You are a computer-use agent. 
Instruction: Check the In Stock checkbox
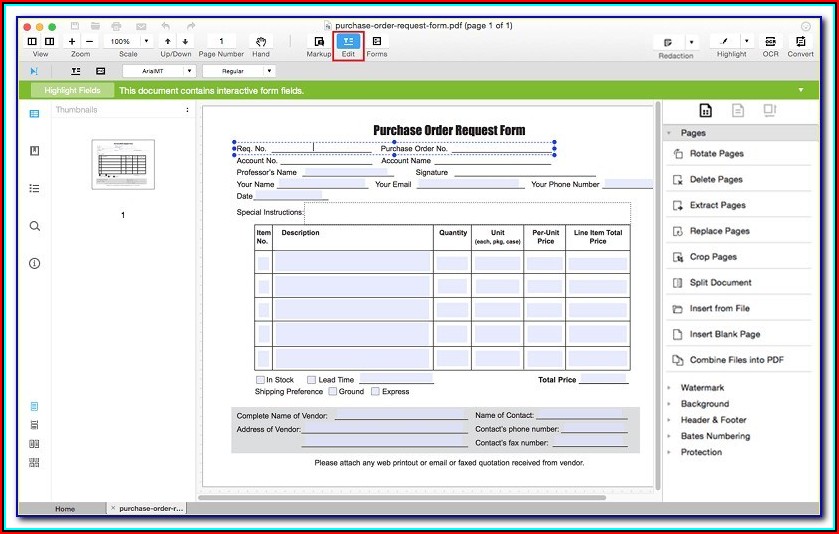[260, 380]
